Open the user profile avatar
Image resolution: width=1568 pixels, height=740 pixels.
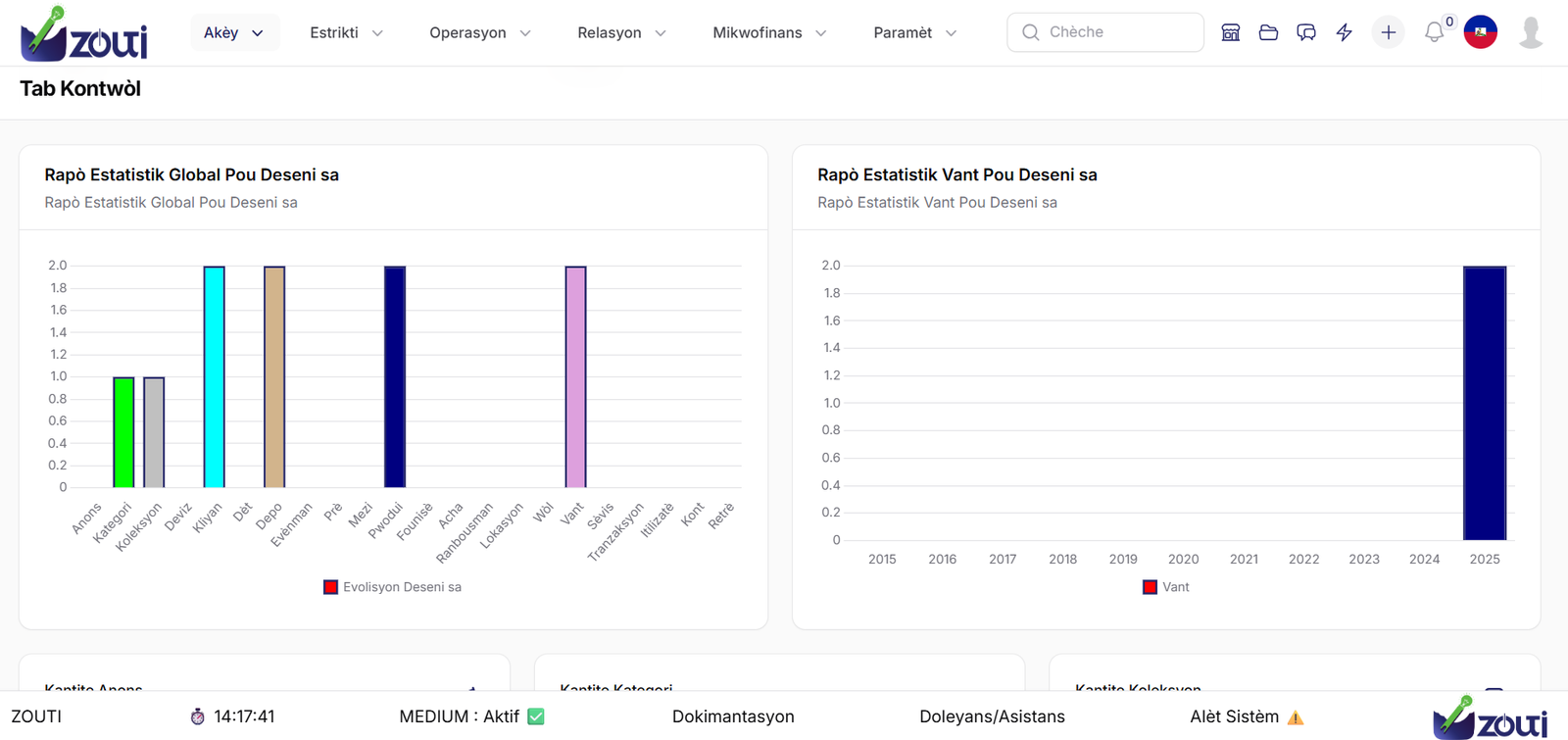[x=1530, y=32]
